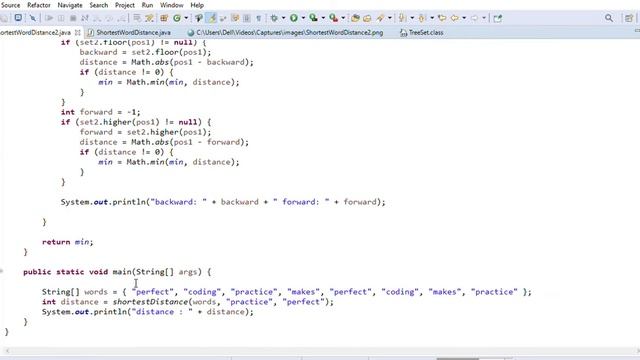Open the Run menu
The width and height of the screenshot is (640, 360).
pyautogui.click(x=147, y=5)
